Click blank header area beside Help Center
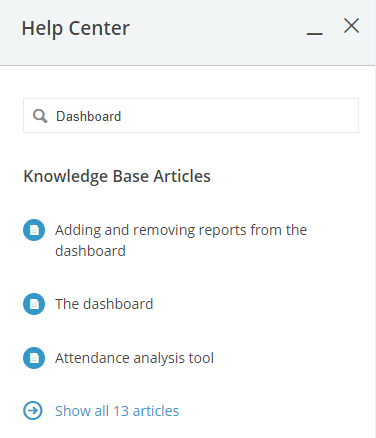 click(x=217, y=30)
